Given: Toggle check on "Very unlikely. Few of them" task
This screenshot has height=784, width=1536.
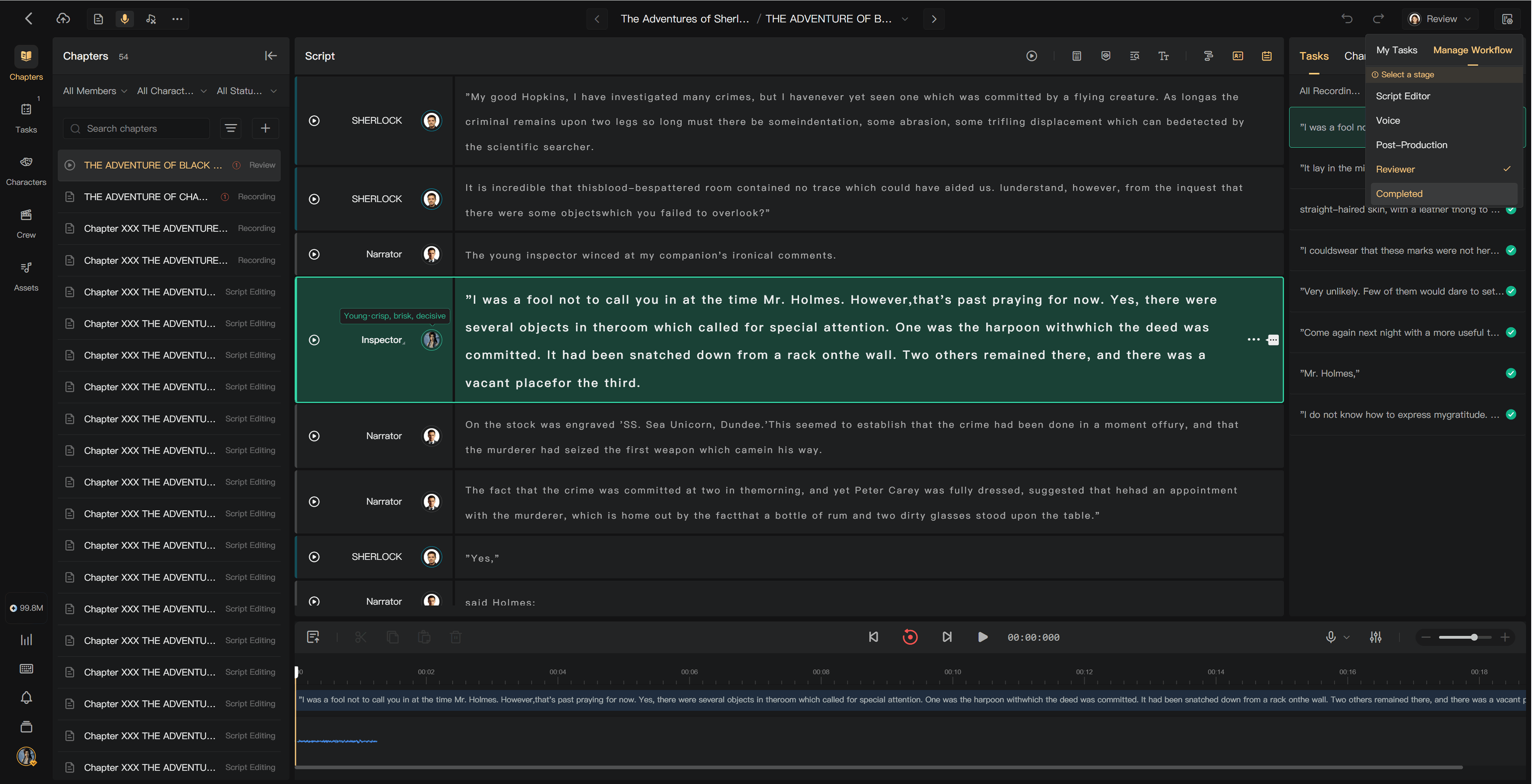Looking at the screenshot, I should click(1511, 291).
